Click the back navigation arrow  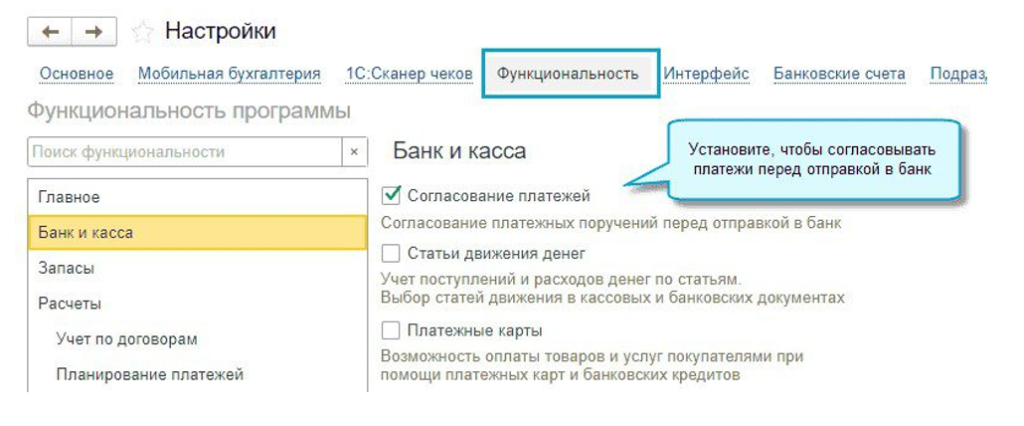(x=51, y=32)
